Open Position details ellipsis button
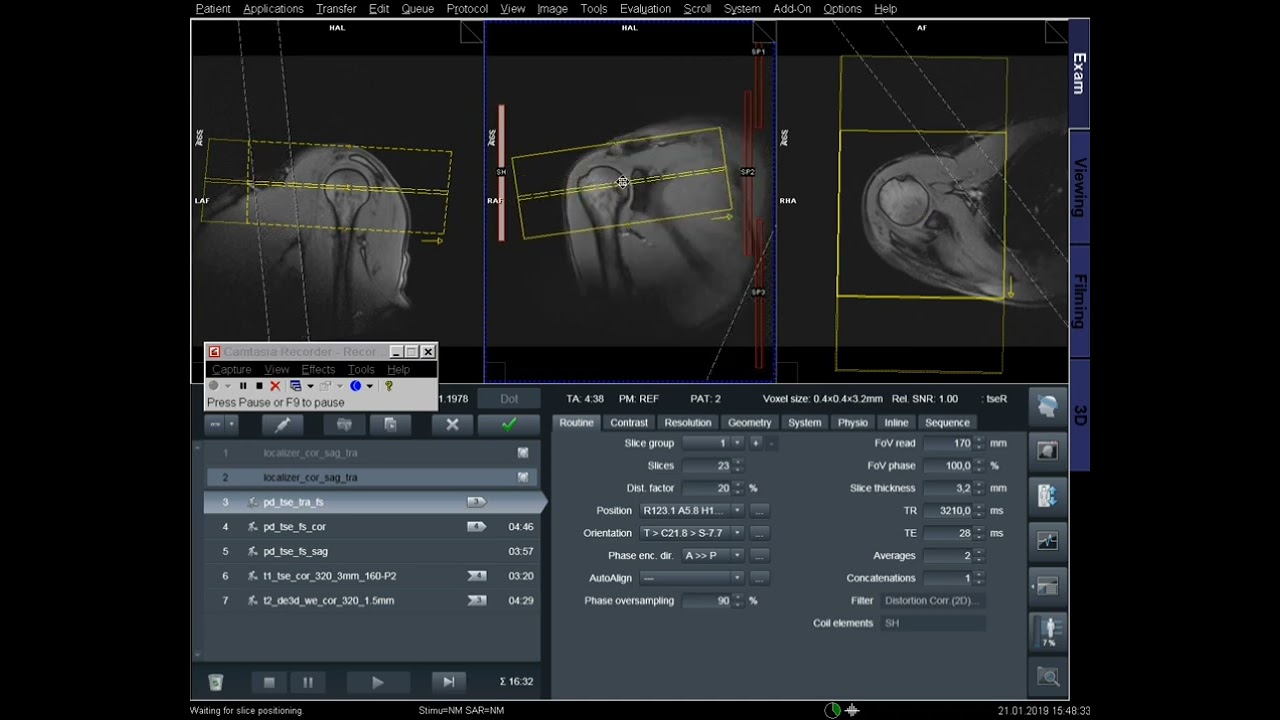This screenshot has width=1280, height=720. pos(759,511)
